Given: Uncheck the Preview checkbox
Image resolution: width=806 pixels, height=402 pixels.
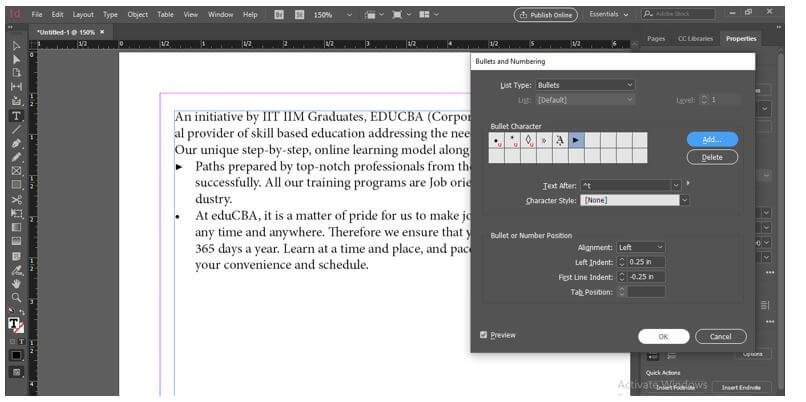Looking at the screenshot, I should (x=483, y=335).
